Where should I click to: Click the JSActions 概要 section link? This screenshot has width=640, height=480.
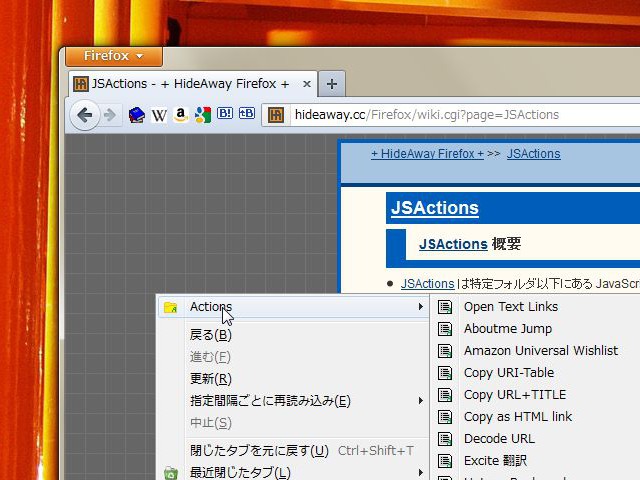[453, 244]
